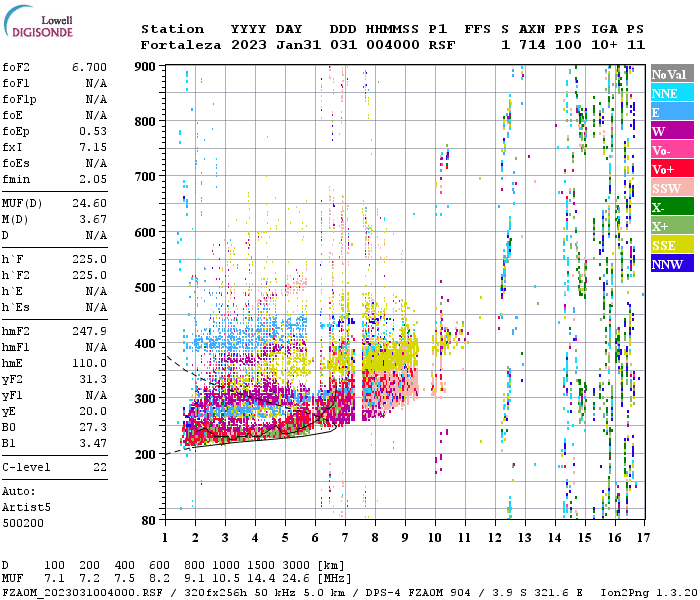Select the X+ light green legend swatch

pyautogui.click(x=672, y=225)
